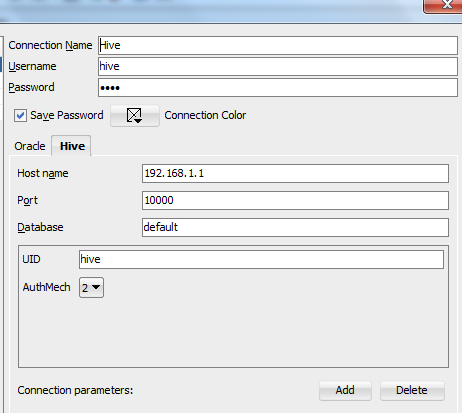The height and width of the screenshot is (413, 462).
Task: Focus the Connection Name field
Action: click(x=278, y=45)
